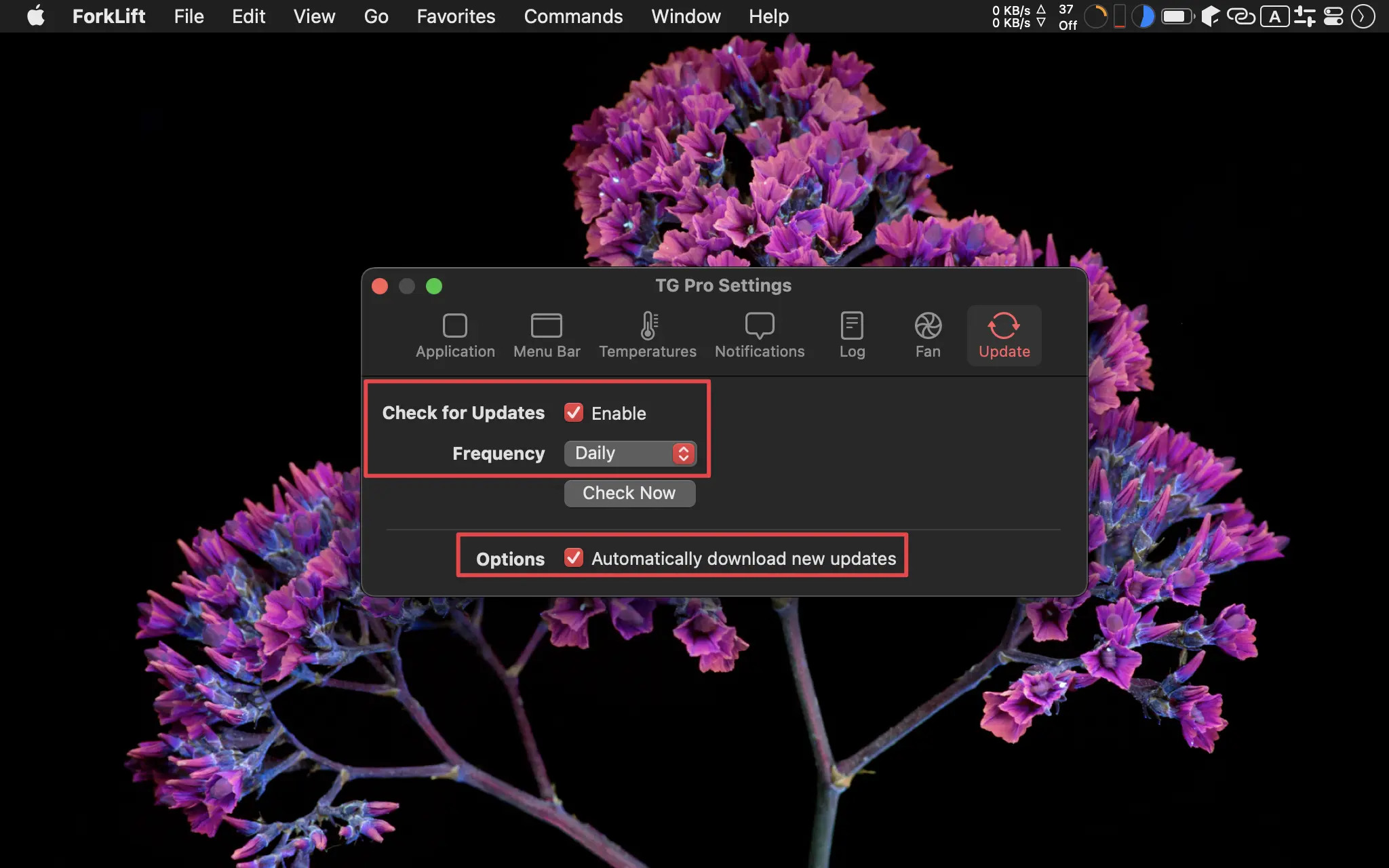The image size is (1389, 868).
Task: Open the A input source menu
Action: pos(1274,16)
